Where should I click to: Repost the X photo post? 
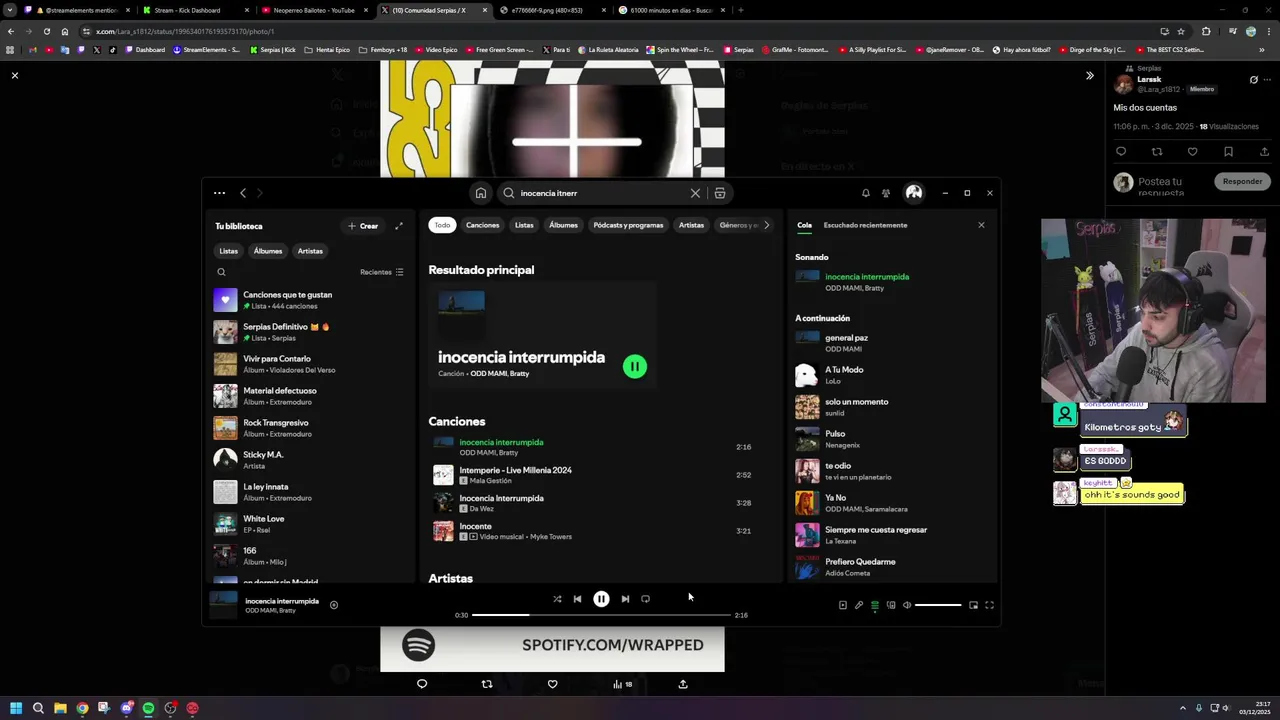(x=487, y=684)
